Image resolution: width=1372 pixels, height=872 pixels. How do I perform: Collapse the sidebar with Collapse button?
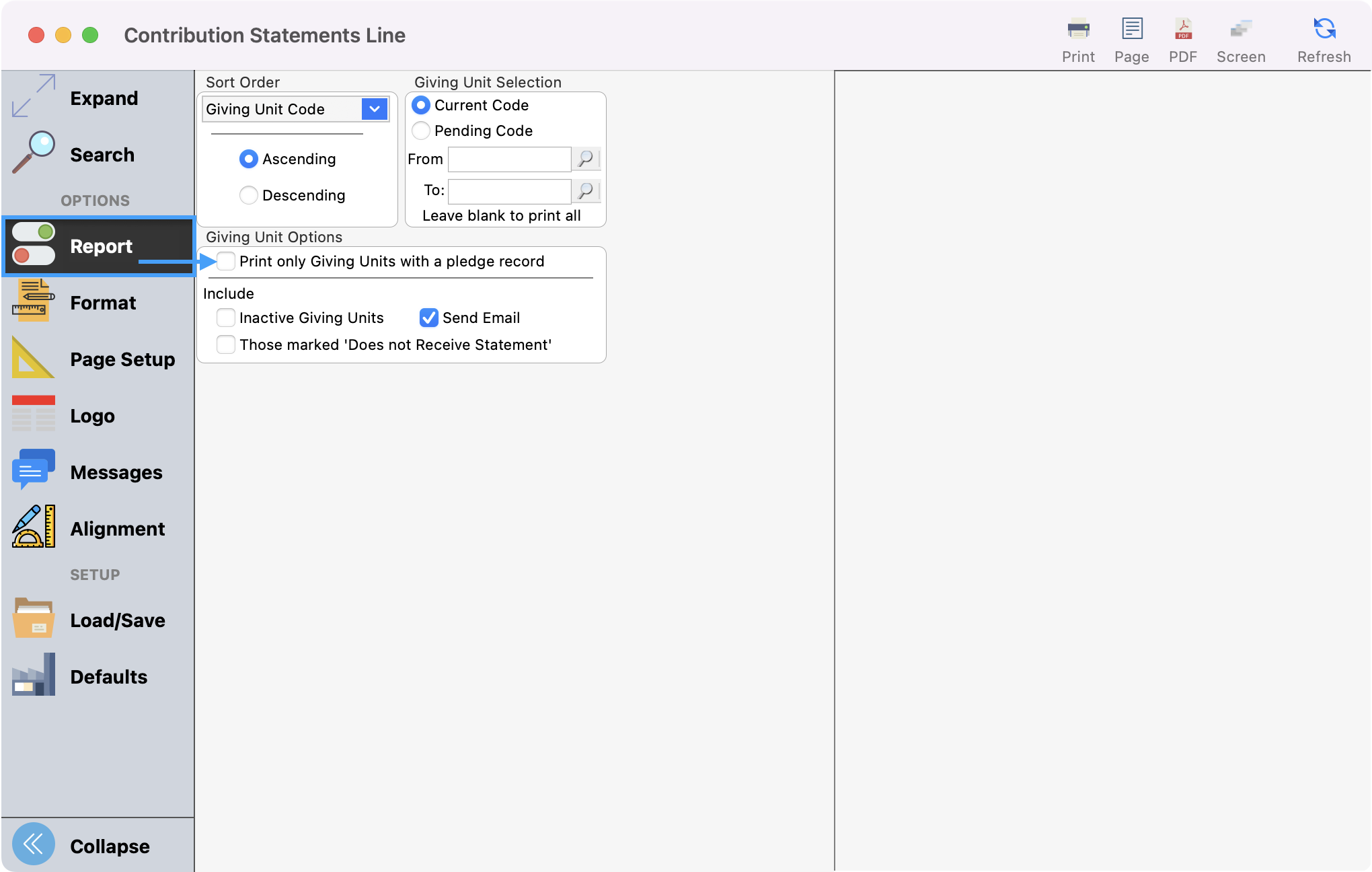pos(34,844)
